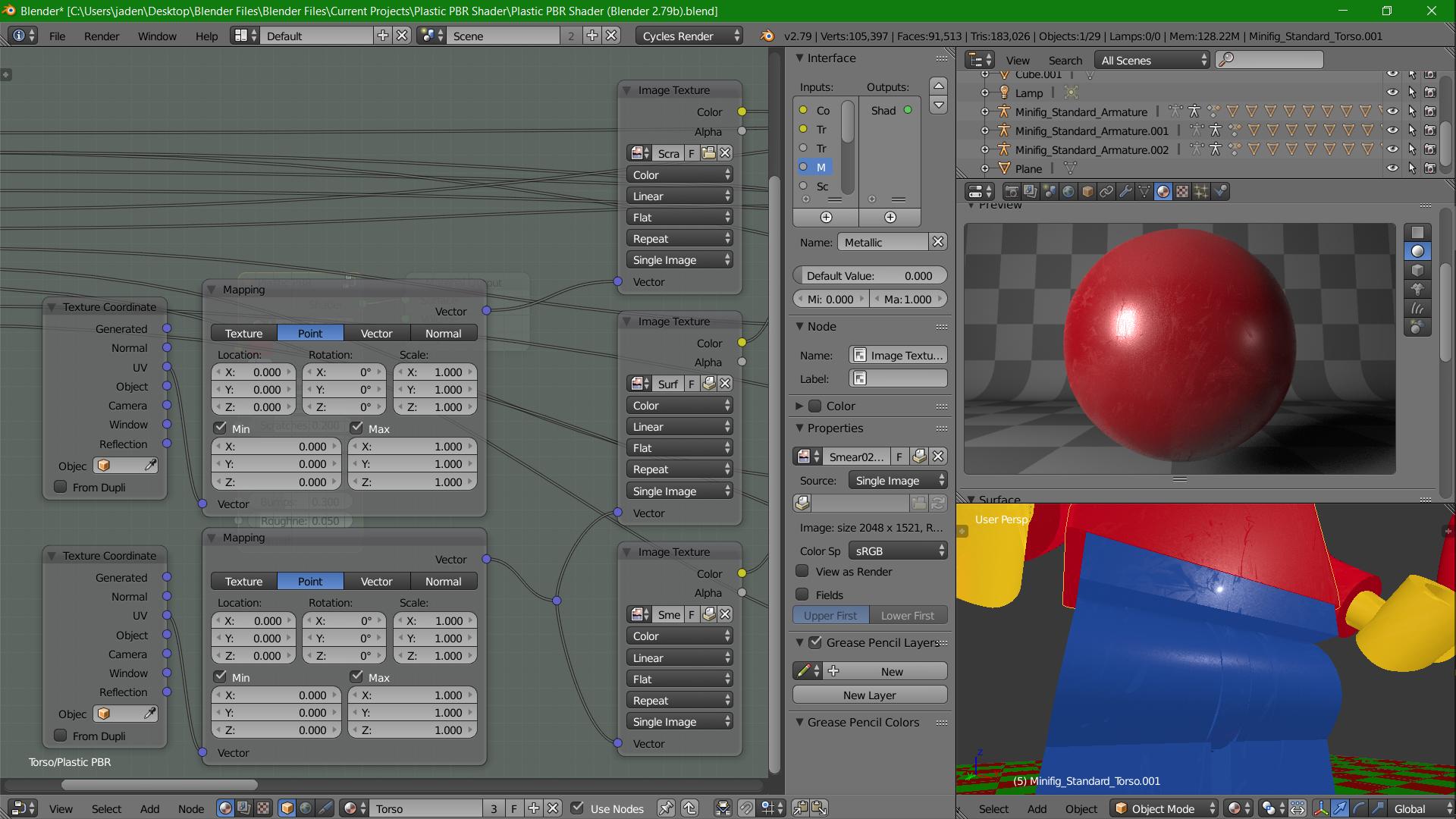Screen dimensions: 1456x819
Task: Select Texture nodes tree type
Action: coord(262,808)
